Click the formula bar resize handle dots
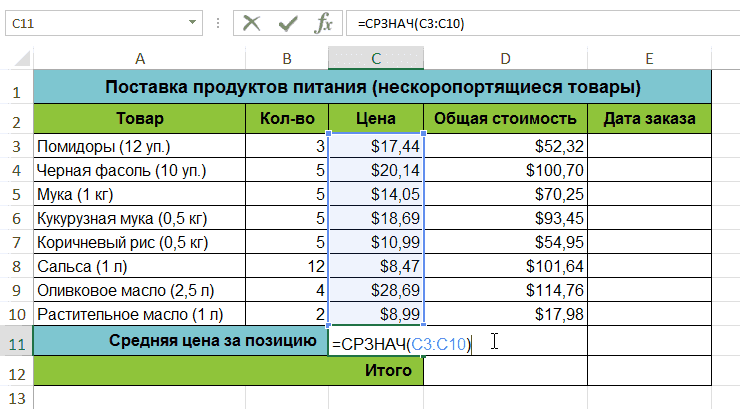This screenshot has height=409, width=740. [218, 23]
